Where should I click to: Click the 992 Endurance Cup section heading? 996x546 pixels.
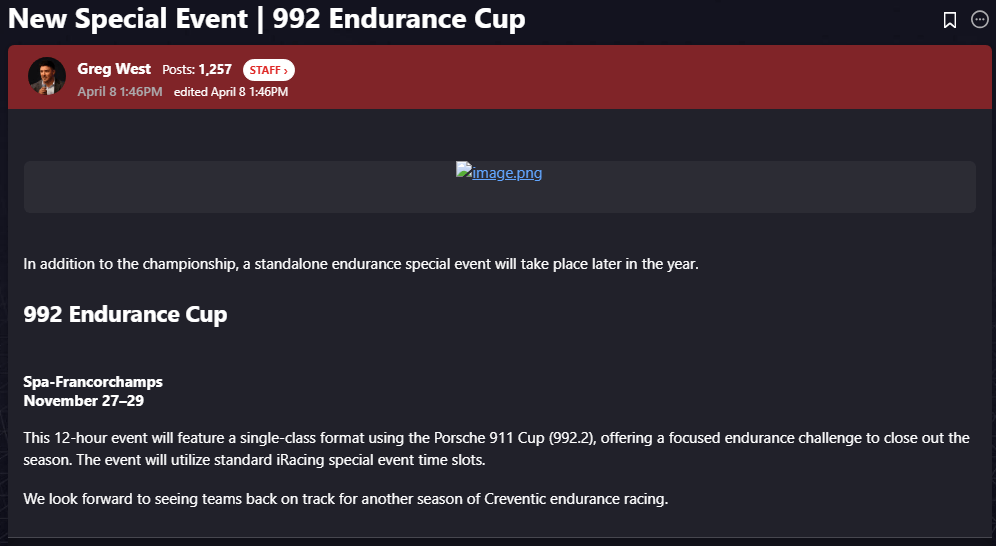click(125, 314)
